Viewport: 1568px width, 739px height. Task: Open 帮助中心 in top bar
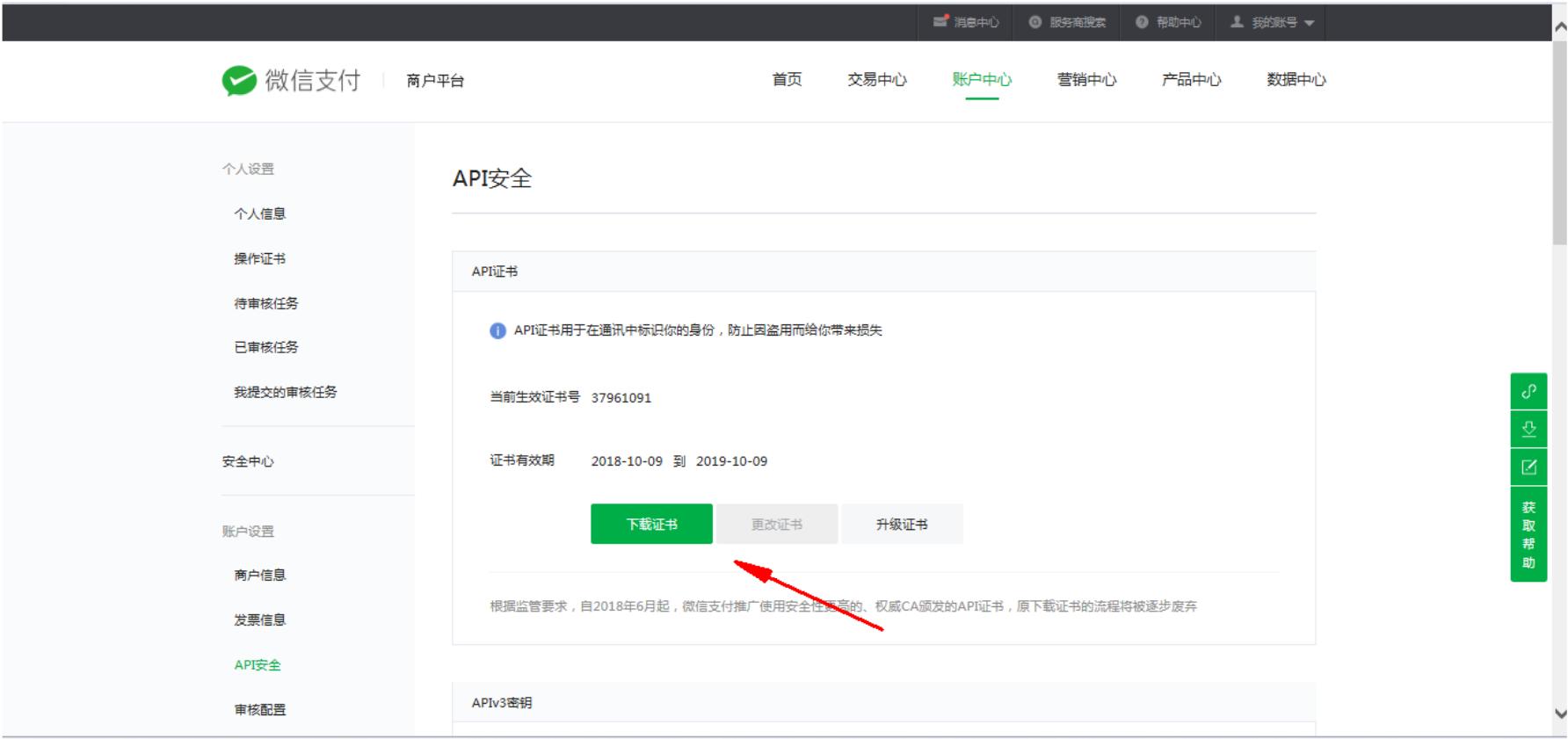(x=1179, y=22)
